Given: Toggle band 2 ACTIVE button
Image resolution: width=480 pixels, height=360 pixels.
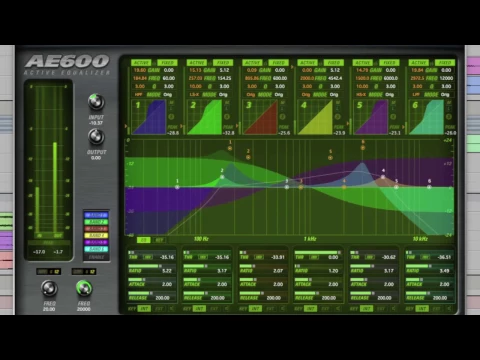Looking at the screenshot, I should 197,63.
